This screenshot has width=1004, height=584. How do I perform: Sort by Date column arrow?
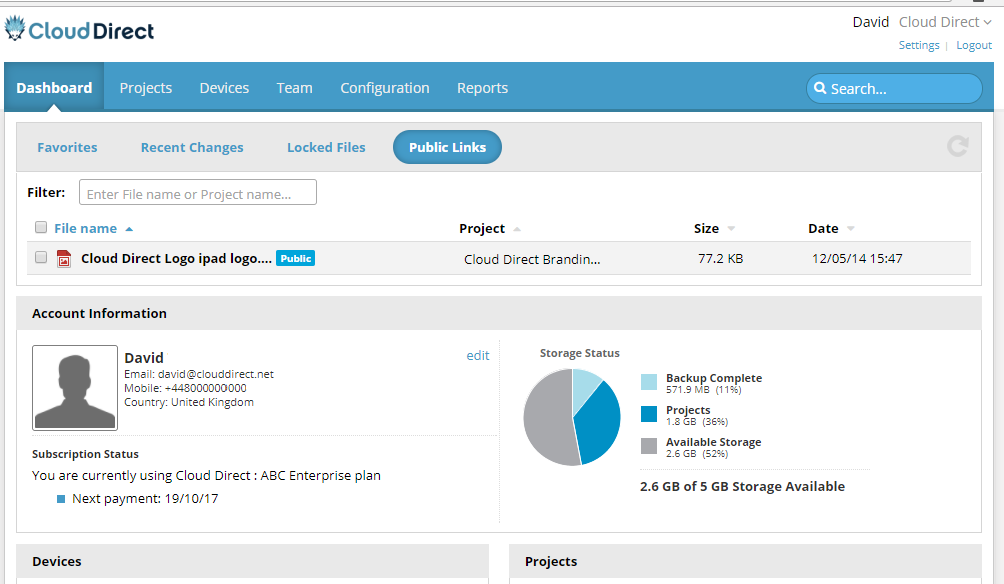pyautogui.click(x=850, y=229)
